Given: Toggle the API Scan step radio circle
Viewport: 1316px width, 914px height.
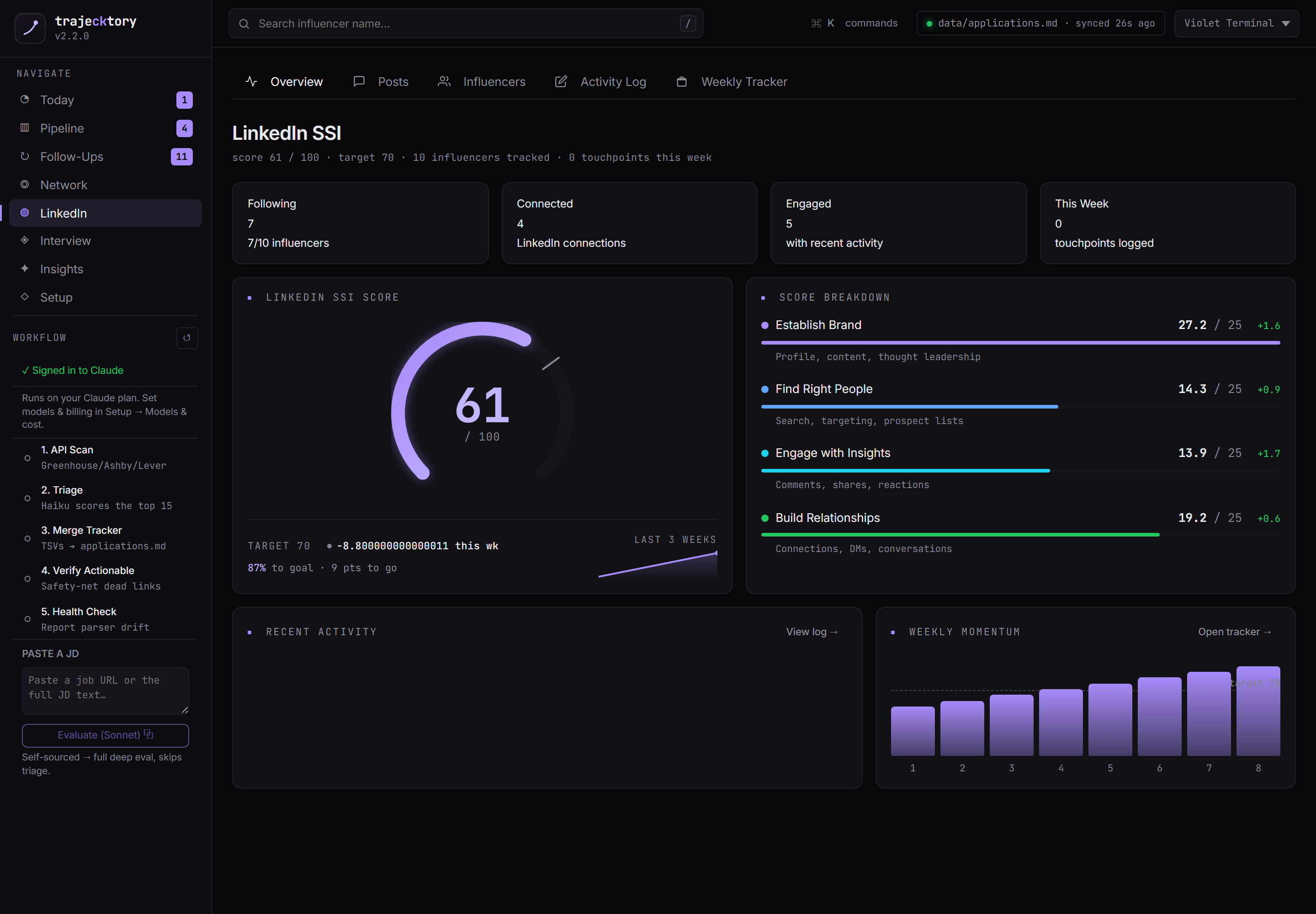Looking at the screenshot, I should (x=27, y=458).
